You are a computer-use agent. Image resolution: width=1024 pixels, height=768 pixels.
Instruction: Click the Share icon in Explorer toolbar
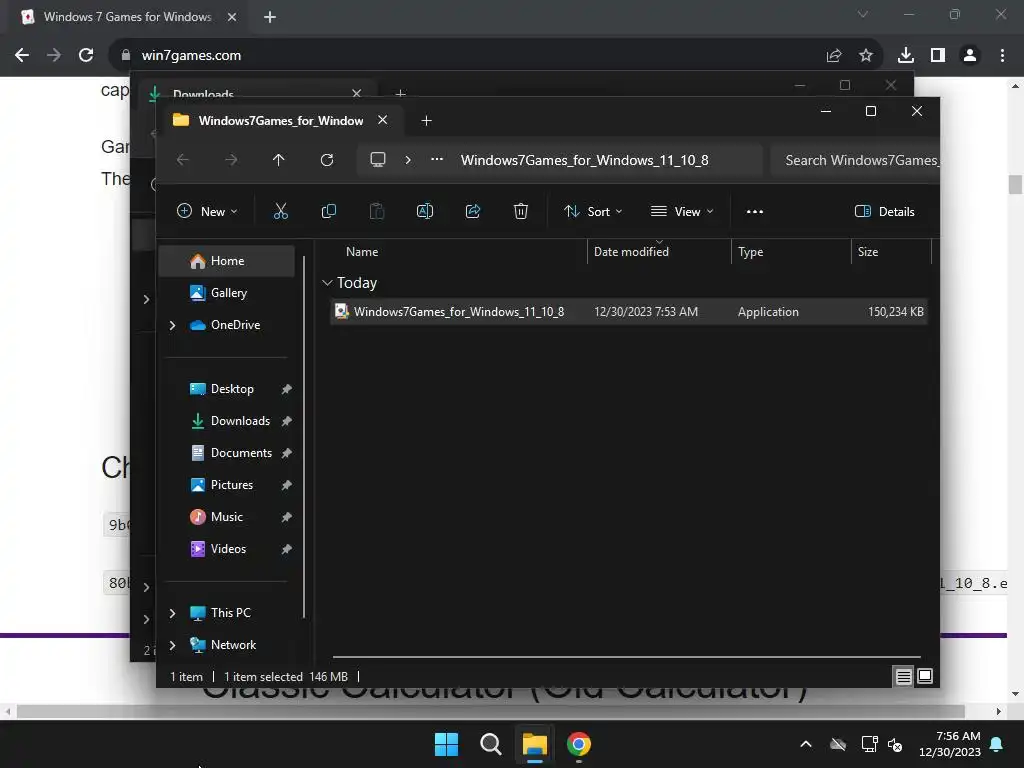pyautogui.click(x=473, y=212)
